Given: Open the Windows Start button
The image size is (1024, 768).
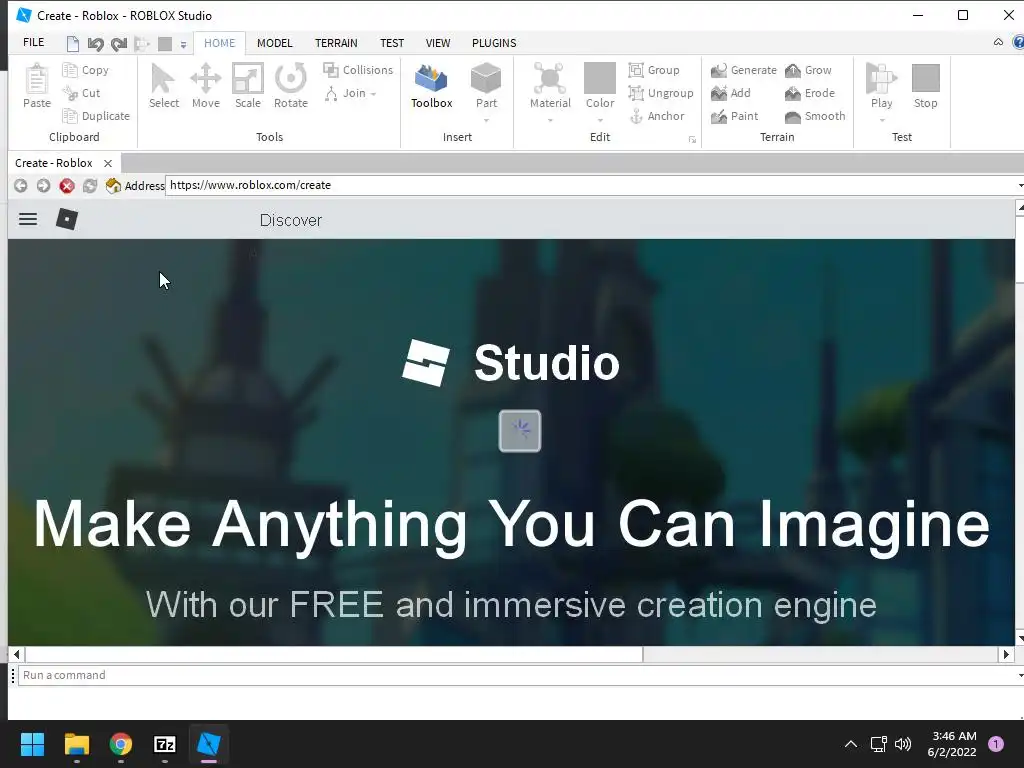Looking at the screenshot, I should click(32, 744).
